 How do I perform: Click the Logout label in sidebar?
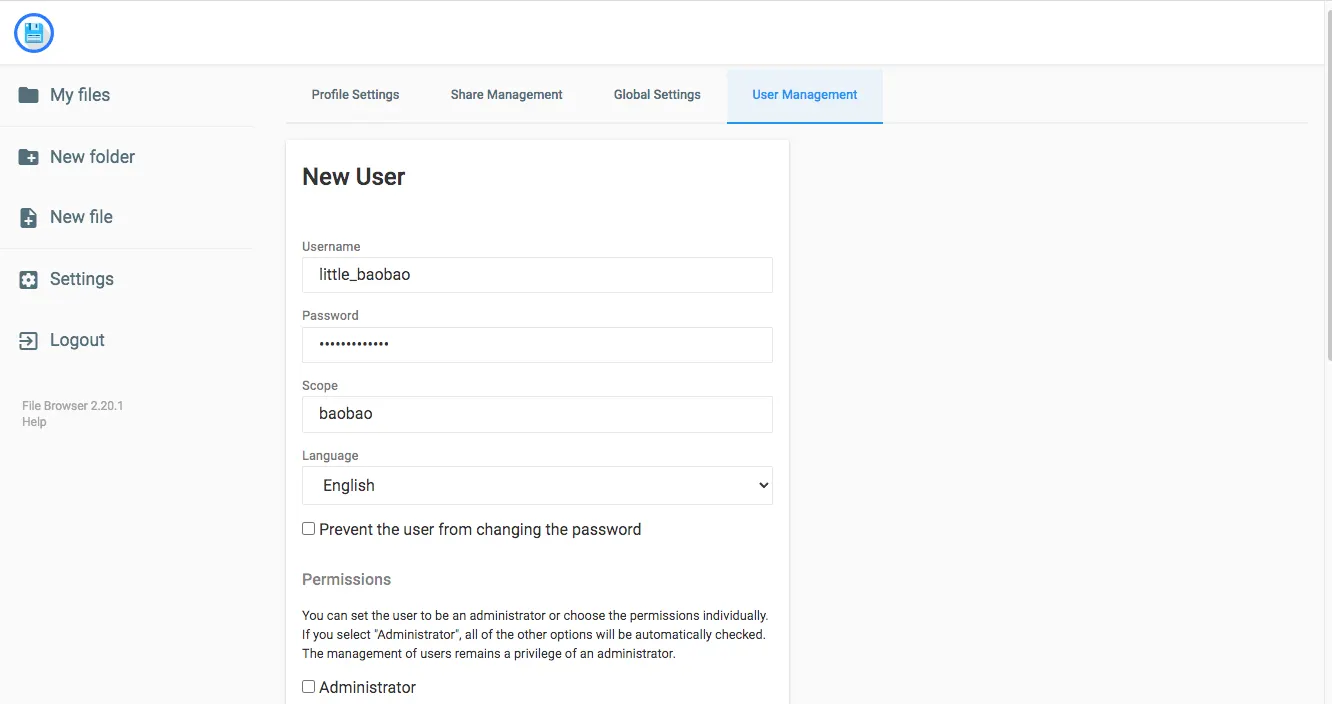pyautogui.click(x=77, y=340)
